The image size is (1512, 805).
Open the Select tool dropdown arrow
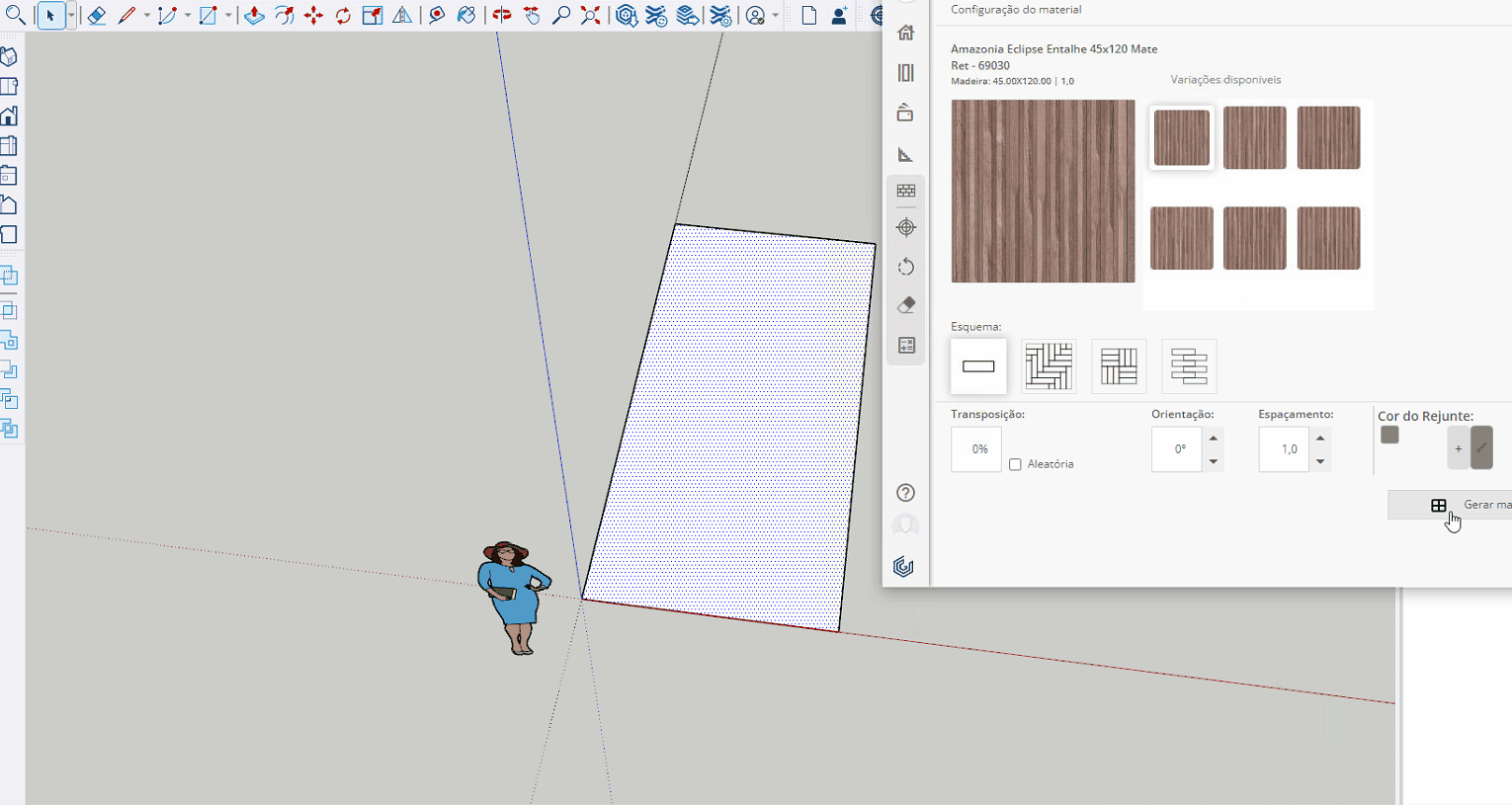click(71, 16)
